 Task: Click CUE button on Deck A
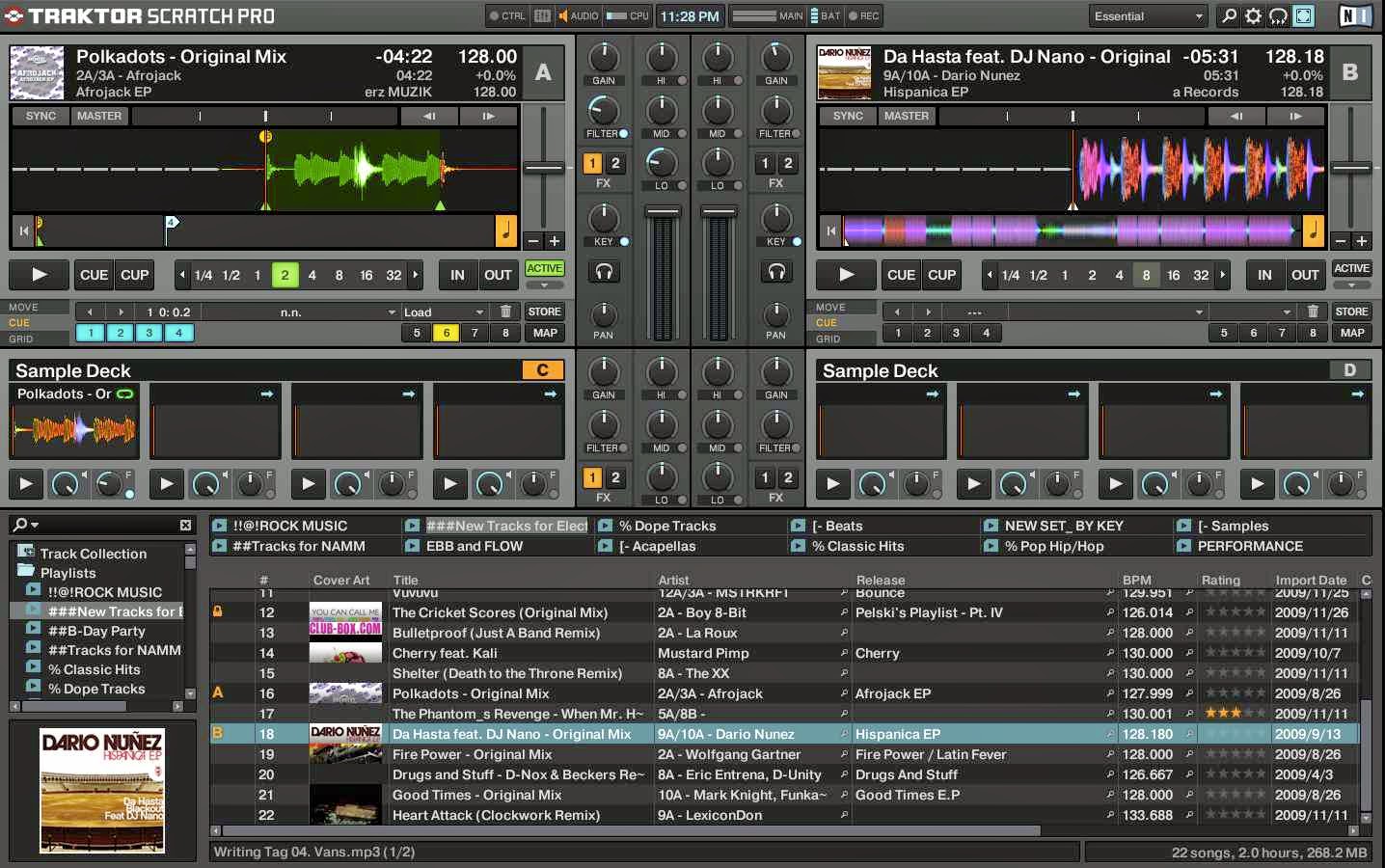click(94, 275)
